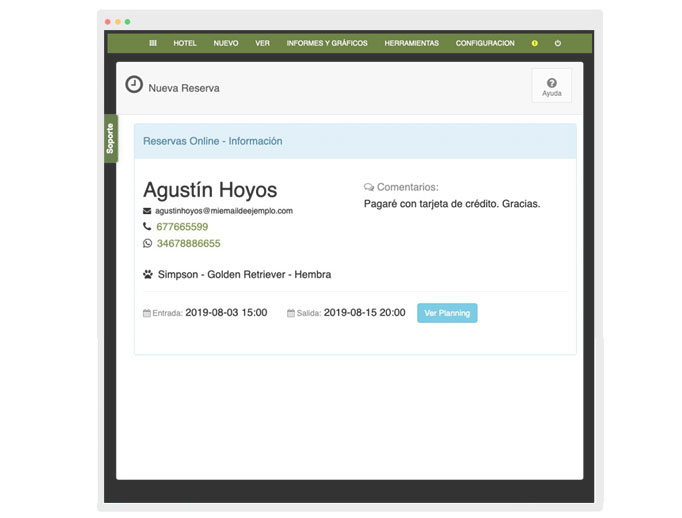Click the yellow alert notification icon
The height and width of the screenshot is (518, 682).
pyautogui.click(x=535, y=43)
